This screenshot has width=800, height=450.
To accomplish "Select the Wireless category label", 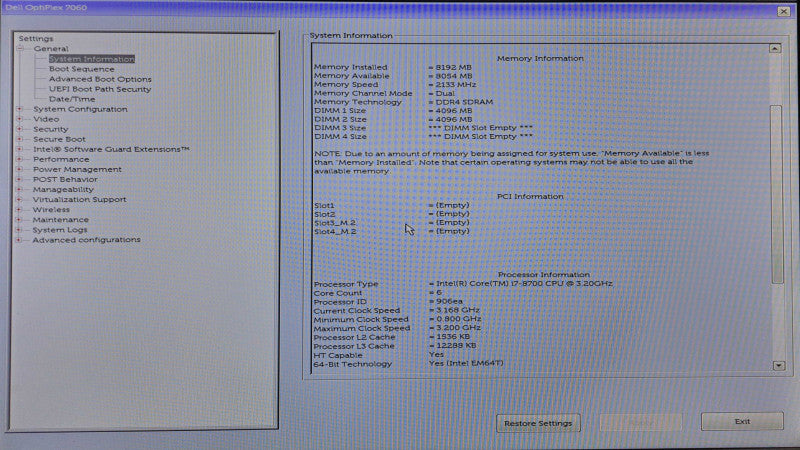I will [x=51, y=210].
